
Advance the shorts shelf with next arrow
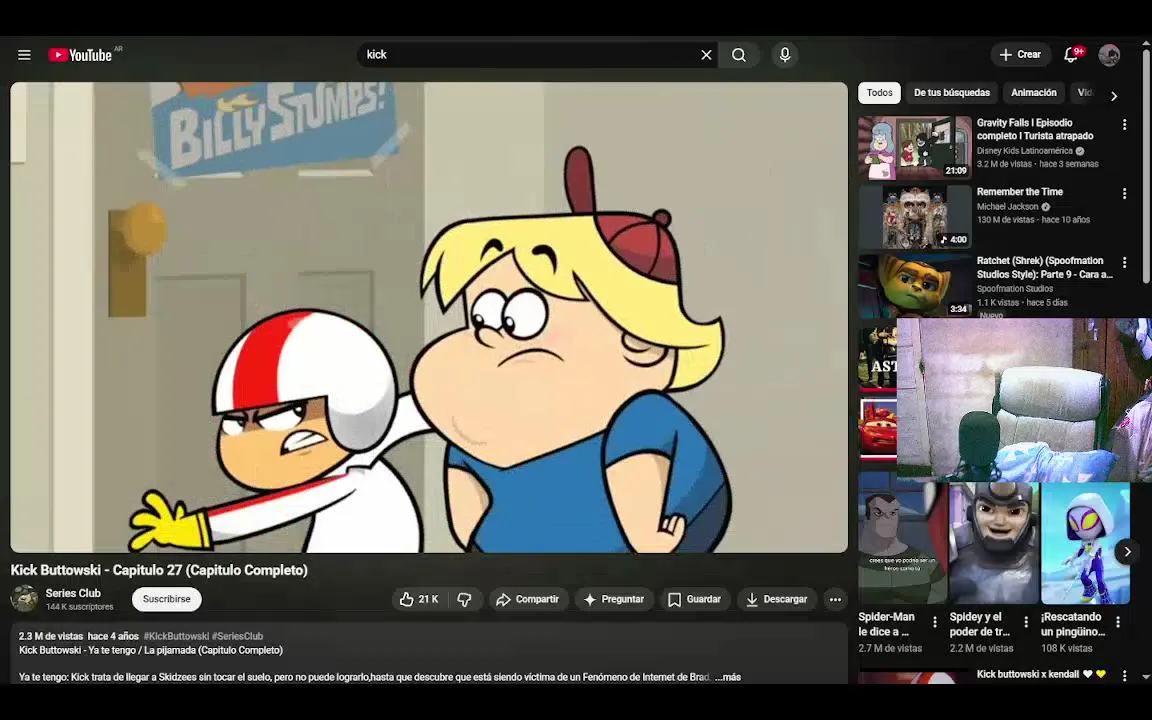1127,552
